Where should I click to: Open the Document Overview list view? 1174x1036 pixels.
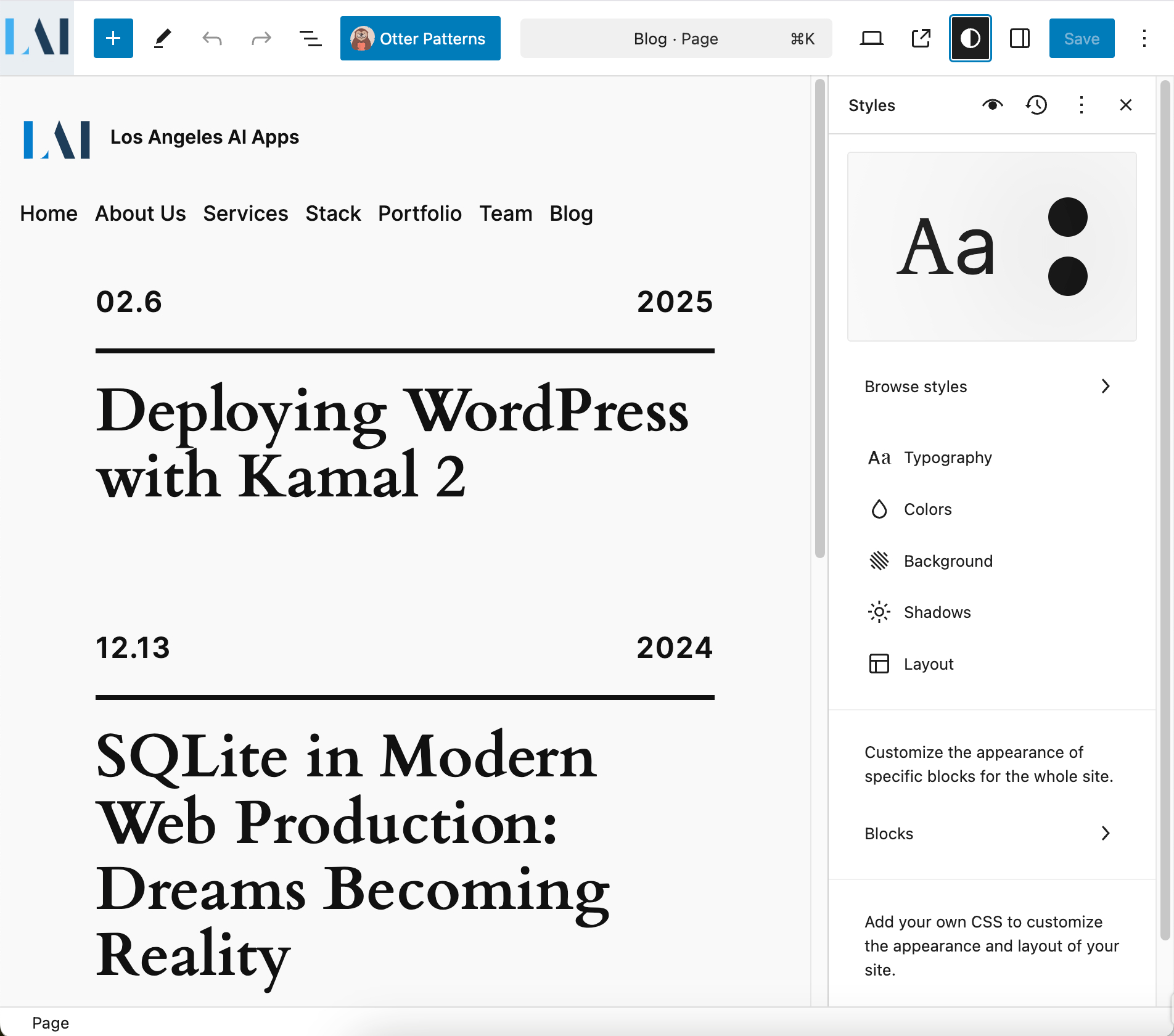[x=310, y=38]
